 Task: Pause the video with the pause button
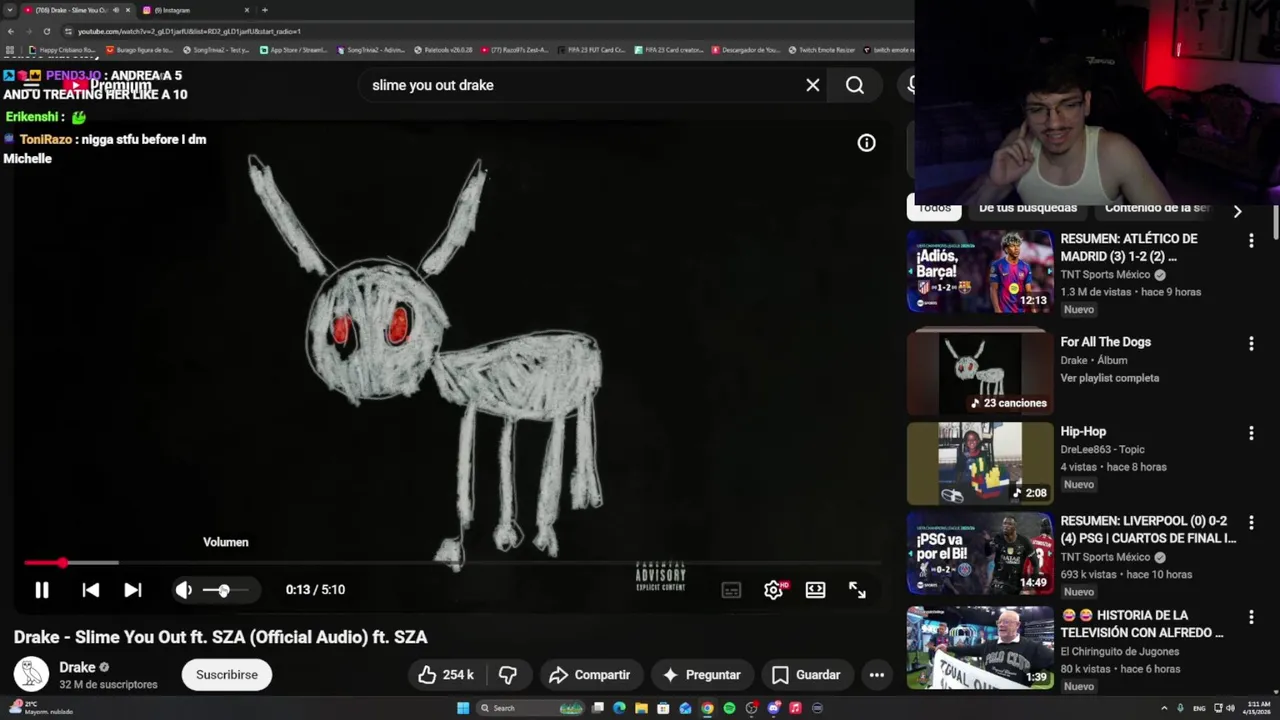tap(42, 590)
